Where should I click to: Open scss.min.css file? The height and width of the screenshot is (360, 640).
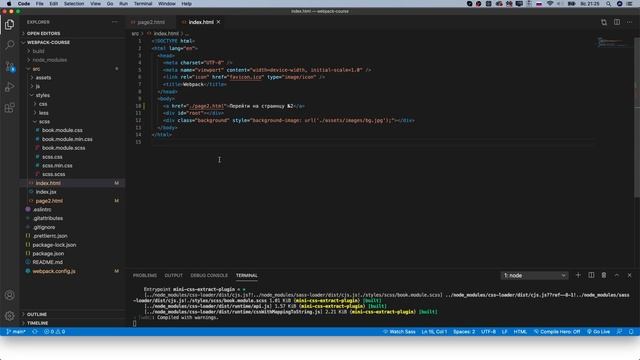coord(57,166)
